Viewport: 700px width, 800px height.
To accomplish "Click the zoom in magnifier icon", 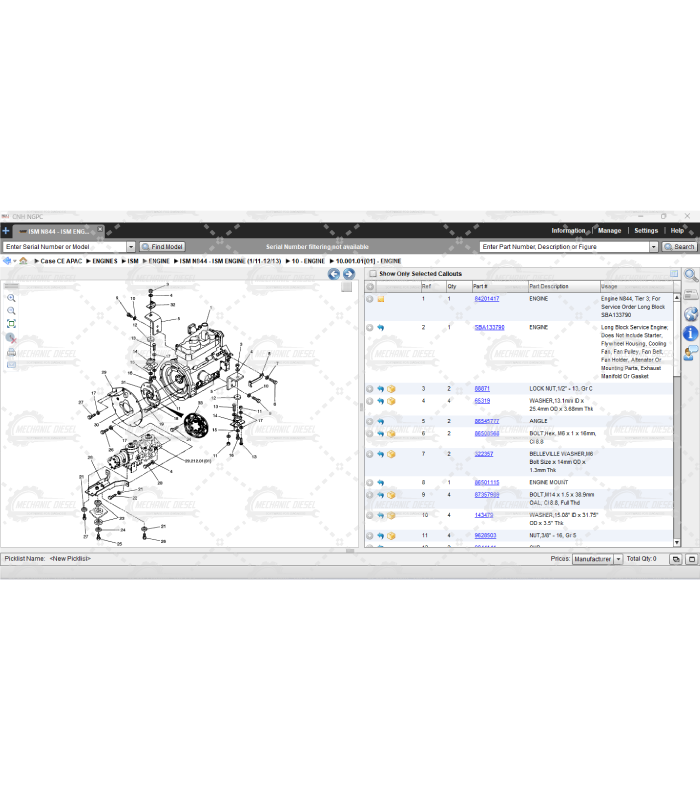I will tap(11, 298).
